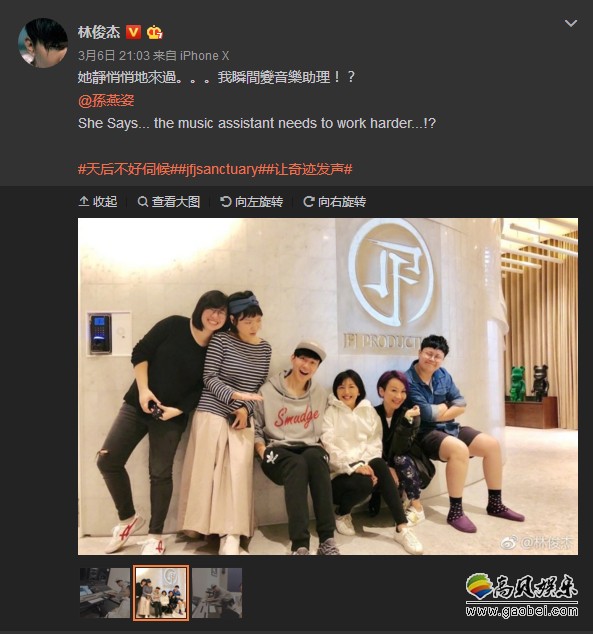Open the 3月6日 21:03 timestamp link

(114, 55)
